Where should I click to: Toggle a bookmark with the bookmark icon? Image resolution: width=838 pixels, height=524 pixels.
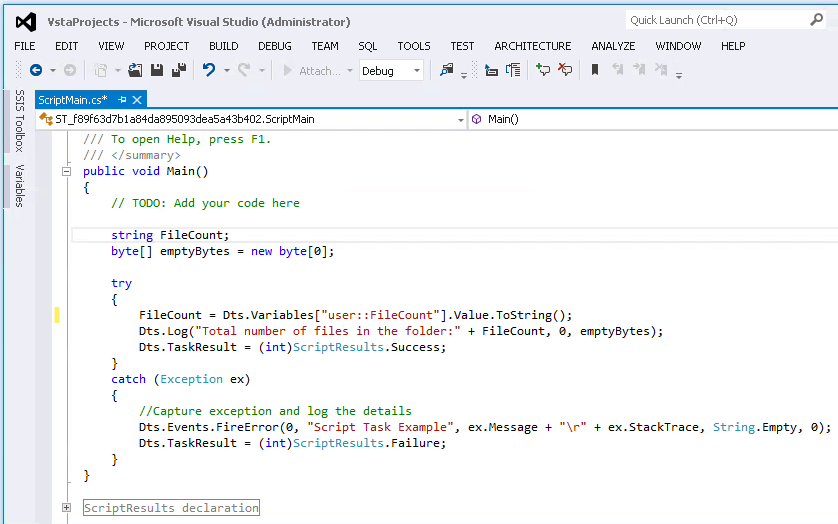(x=595, y=70)
